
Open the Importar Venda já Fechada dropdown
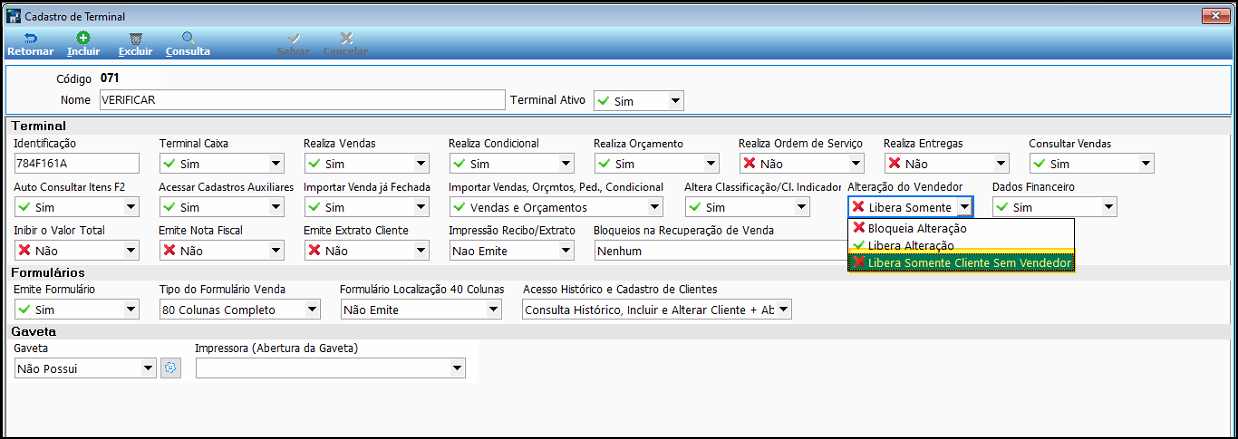tap(421, 207)
